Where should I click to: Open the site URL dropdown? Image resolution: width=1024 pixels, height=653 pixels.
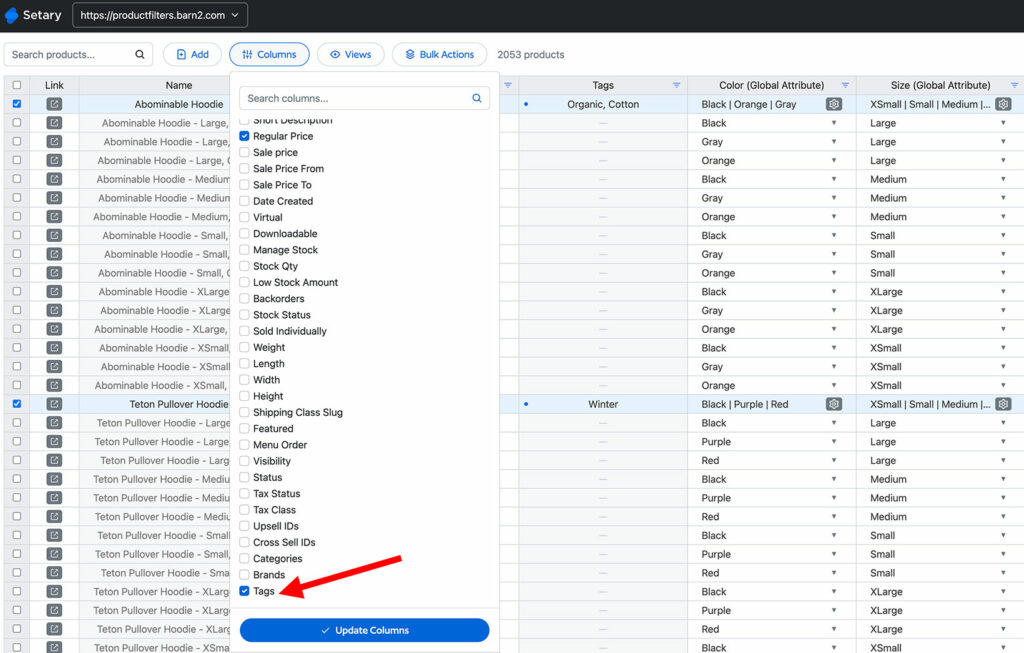coord(160,15)
